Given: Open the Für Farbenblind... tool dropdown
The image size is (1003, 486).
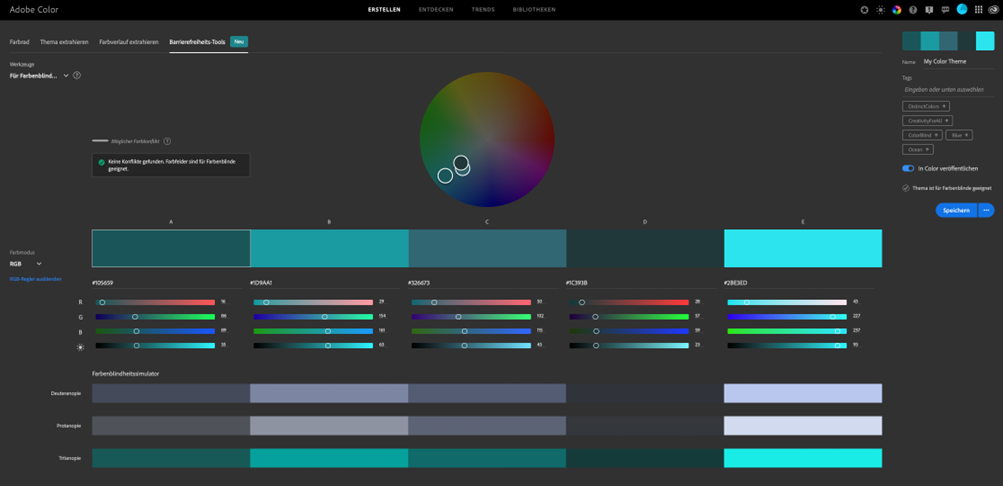Looking at the screenshot, I should point(39,75).
